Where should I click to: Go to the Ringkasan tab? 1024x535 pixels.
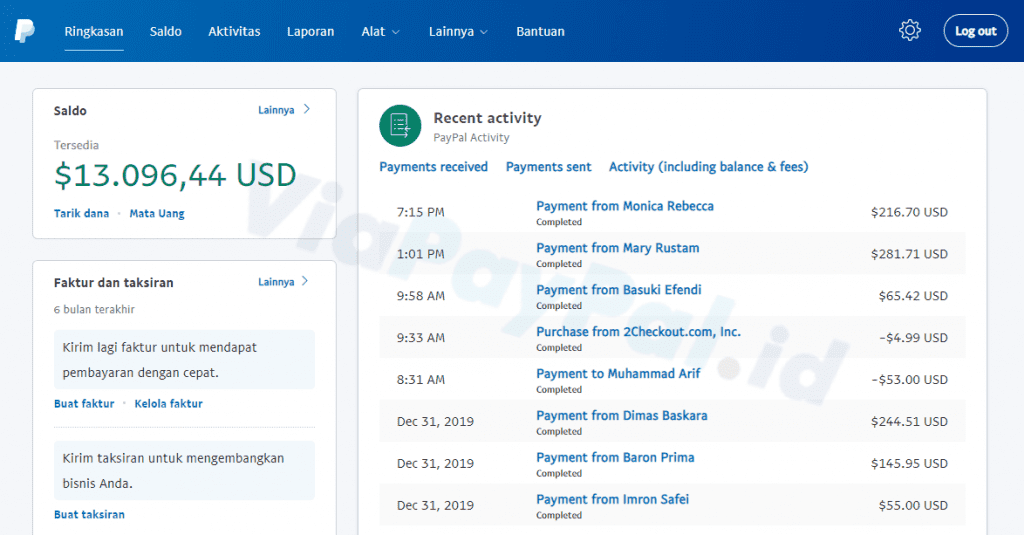pos(94,31)
